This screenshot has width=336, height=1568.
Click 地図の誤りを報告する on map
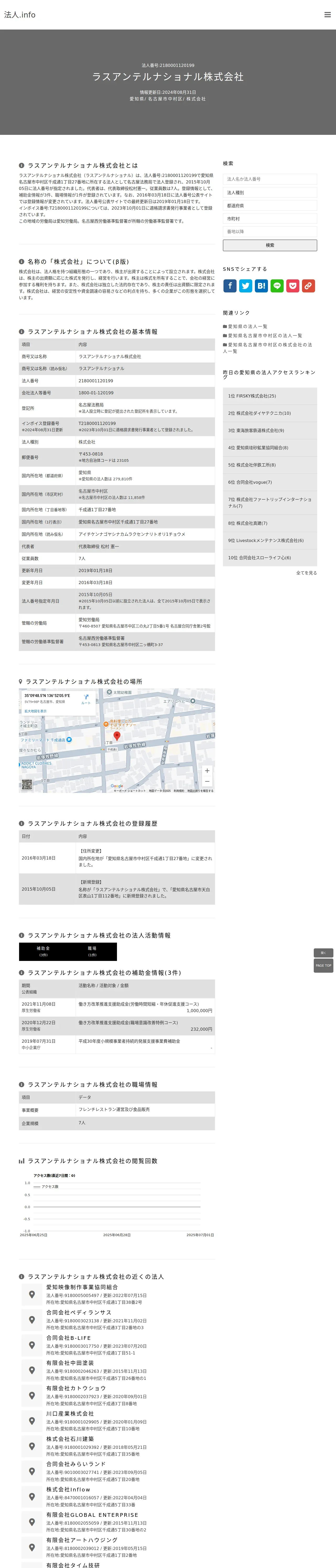tap(200, 791)
